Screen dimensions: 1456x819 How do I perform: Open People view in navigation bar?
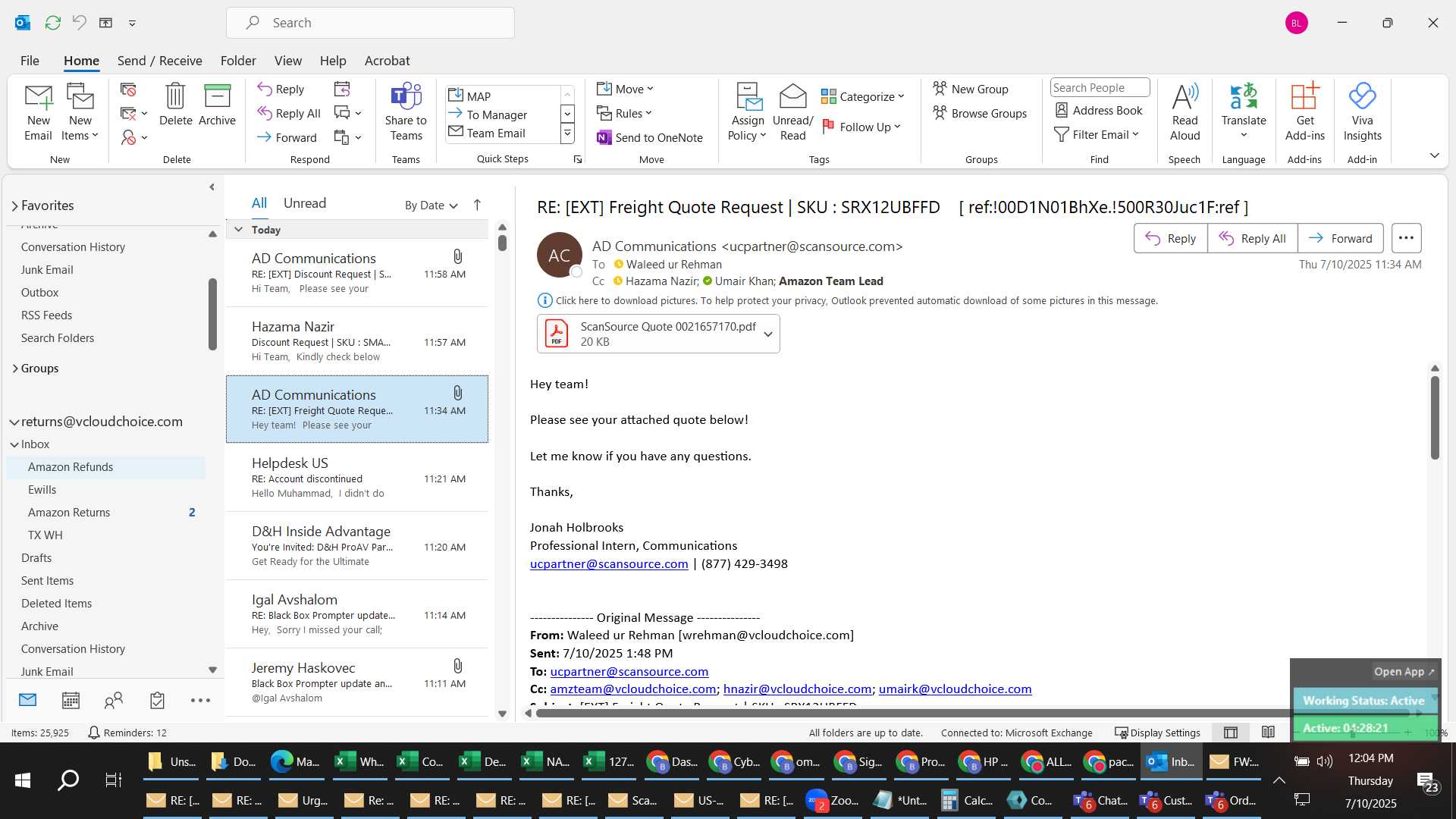[114, 700]
